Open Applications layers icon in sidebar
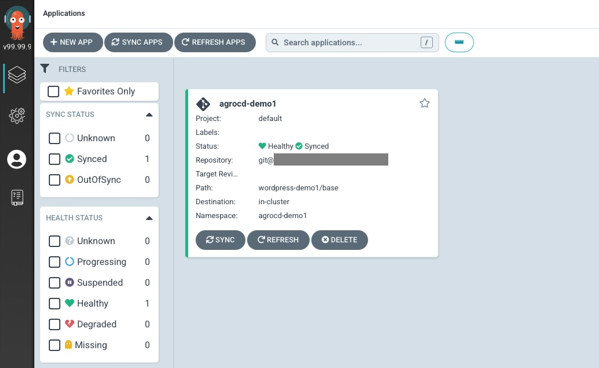The image size is (599, 368). pyautogui.click(x=17, y=75)
